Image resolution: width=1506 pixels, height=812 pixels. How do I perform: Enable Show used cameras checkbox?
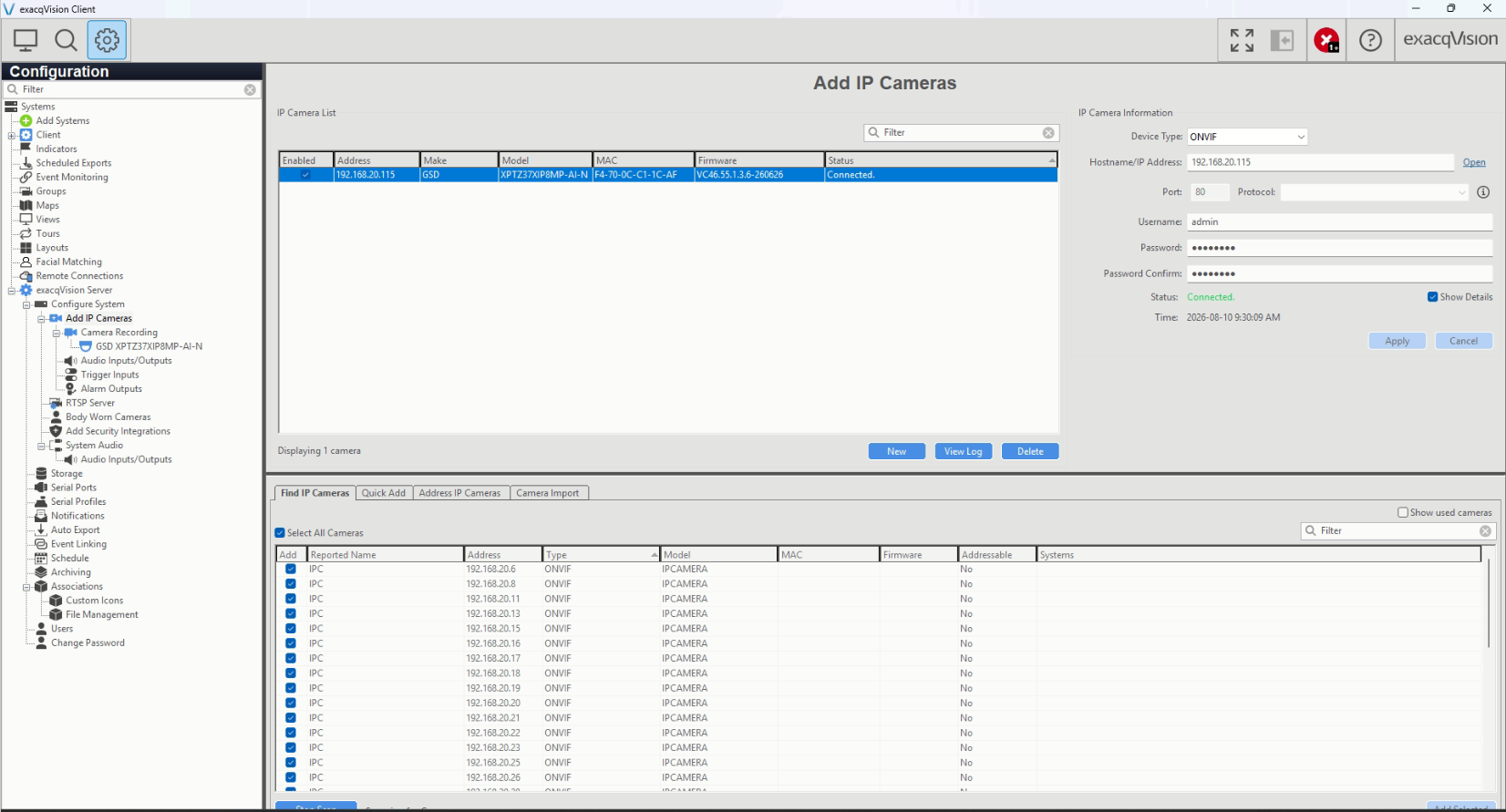click(x=1403, y=512)
